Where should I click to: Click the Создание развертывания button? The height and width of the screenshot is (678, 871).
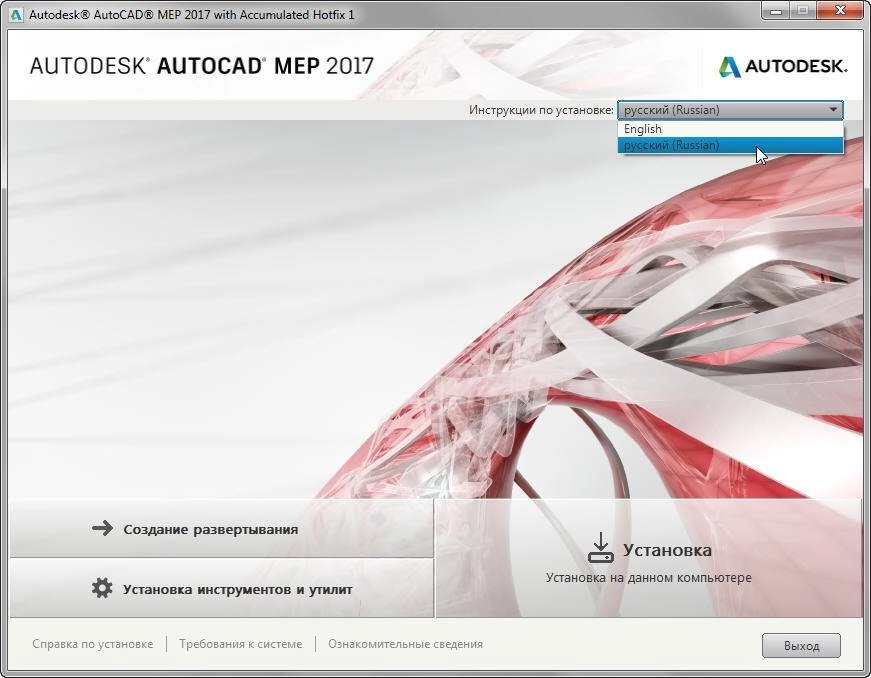pos(222,528)
